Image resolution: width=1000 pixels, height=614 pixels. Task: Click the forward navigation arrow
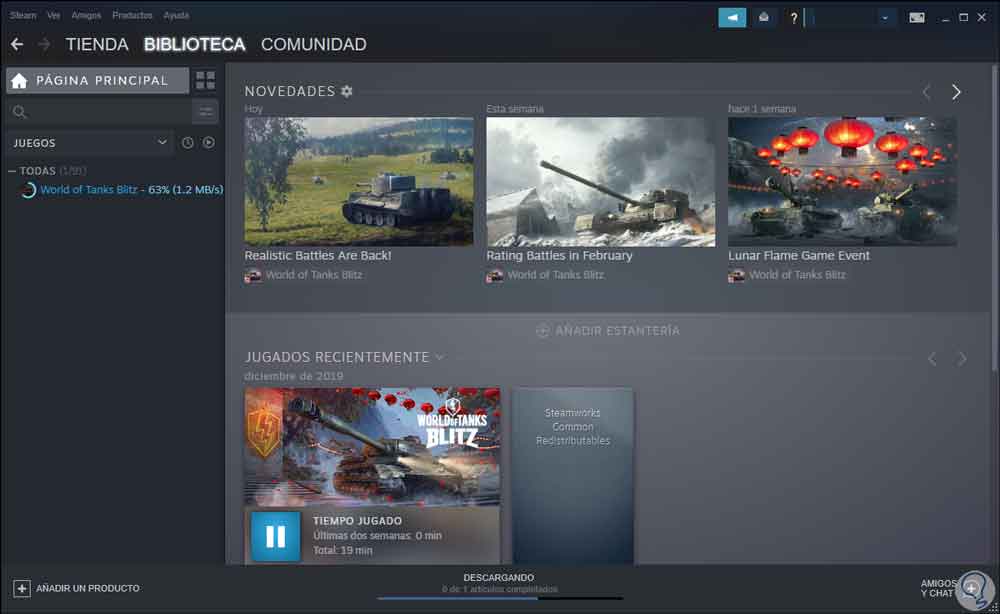(44, 44)
